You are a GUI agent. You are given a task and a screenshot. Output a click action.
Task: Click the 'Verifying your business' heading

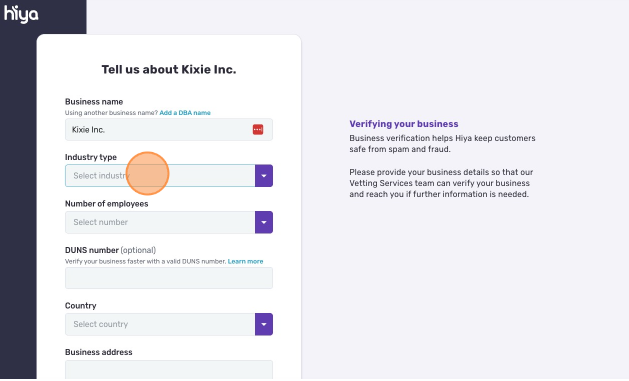click(404, 124)
